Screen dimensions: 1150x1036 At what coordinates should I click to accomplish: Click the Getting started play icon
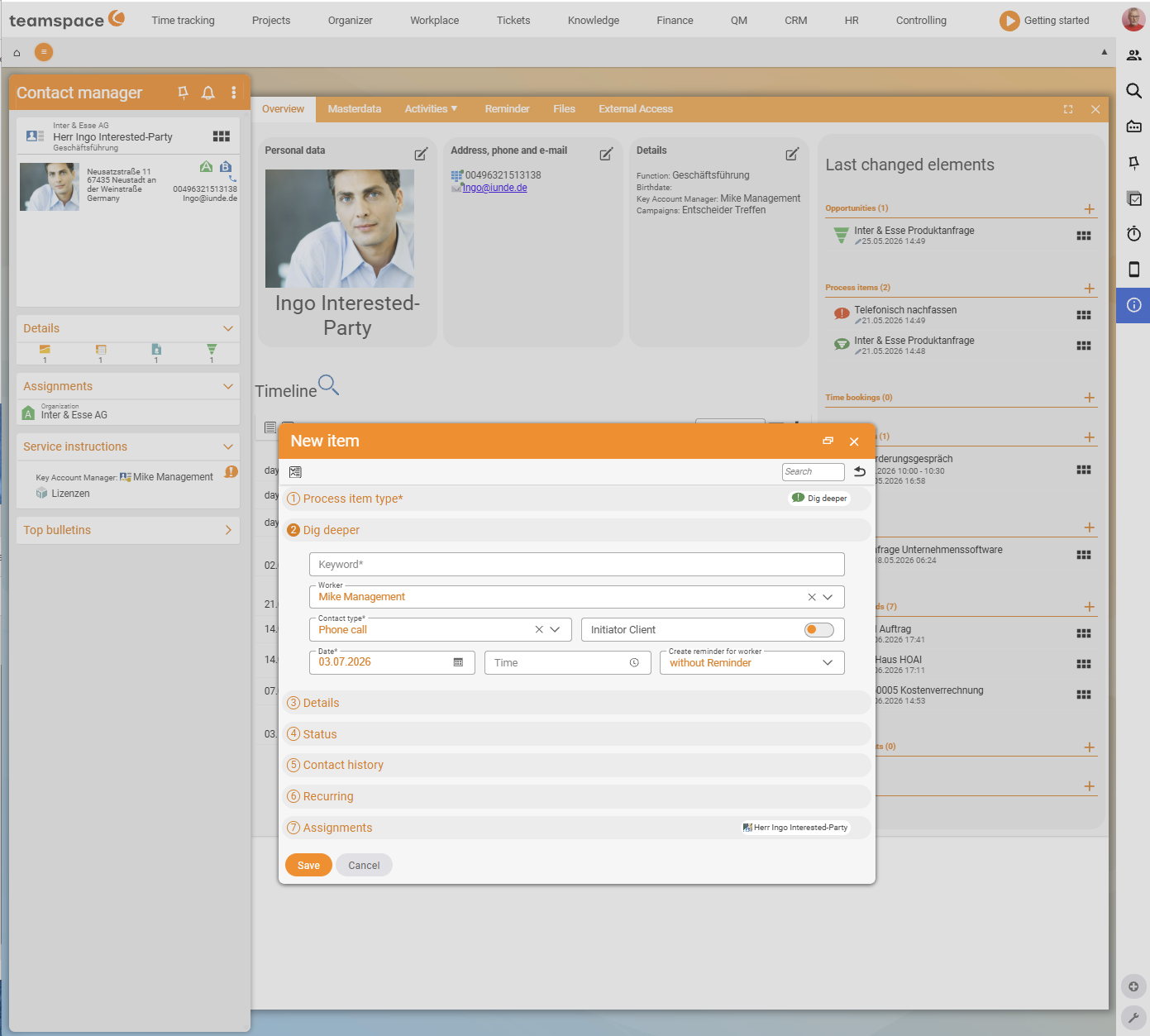1009,21
